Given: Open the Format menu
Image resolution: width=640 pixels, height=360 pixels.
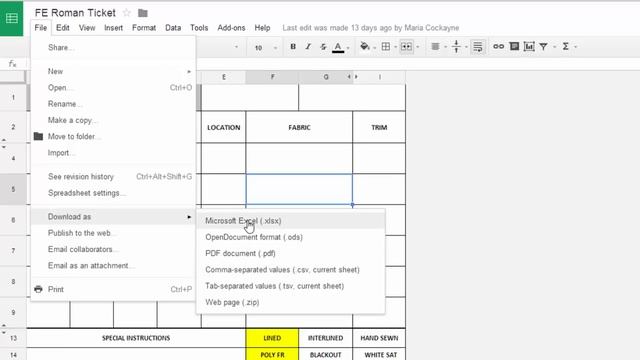Looking at the screenshot, I should click(144, 28).
